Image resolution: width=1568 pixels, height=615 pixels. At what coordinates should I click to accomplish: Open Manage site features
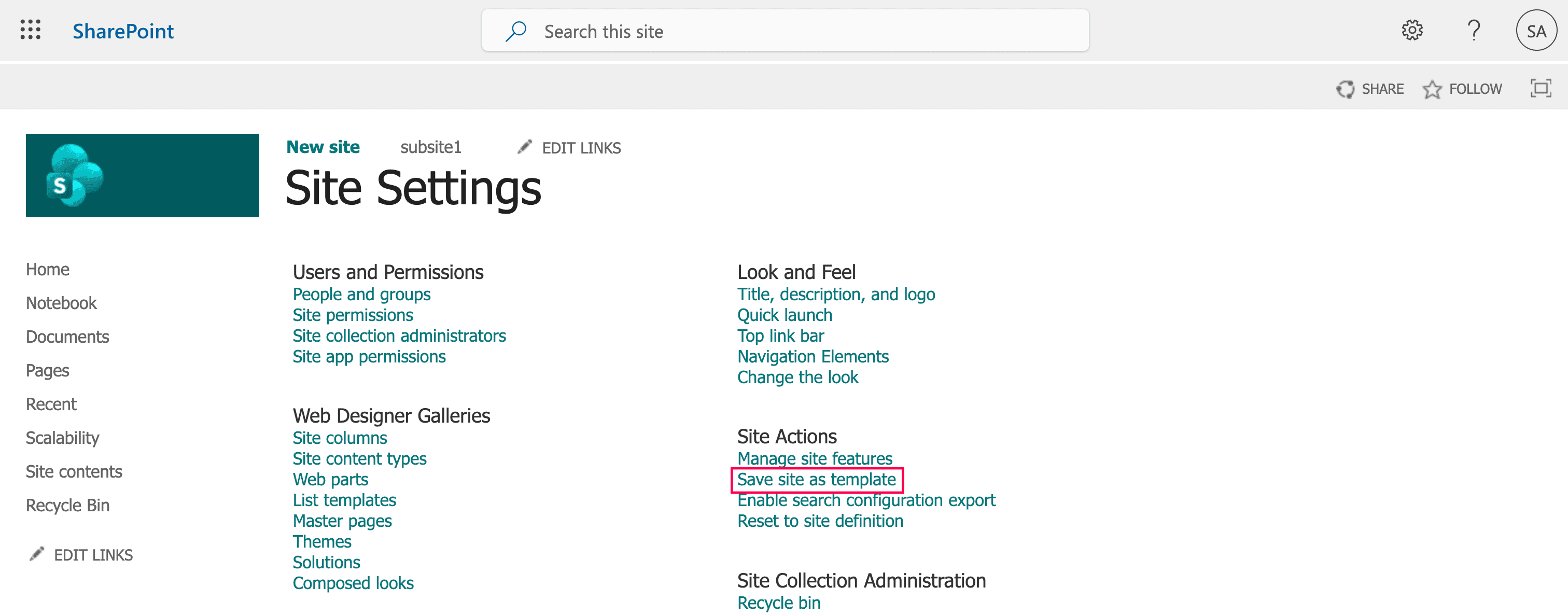click(x=815, y=458)
